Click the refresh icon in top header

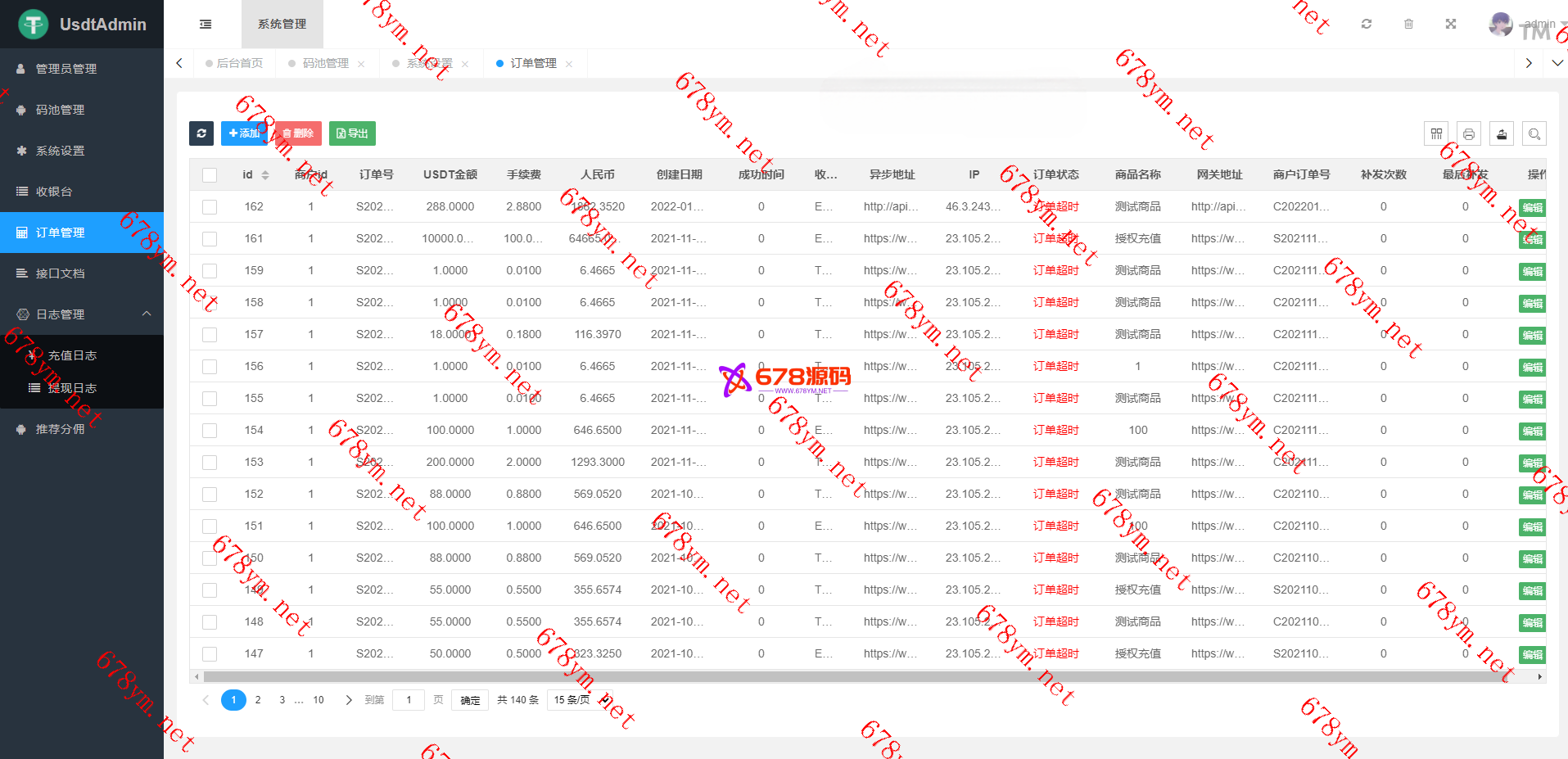pos(1366,25)
